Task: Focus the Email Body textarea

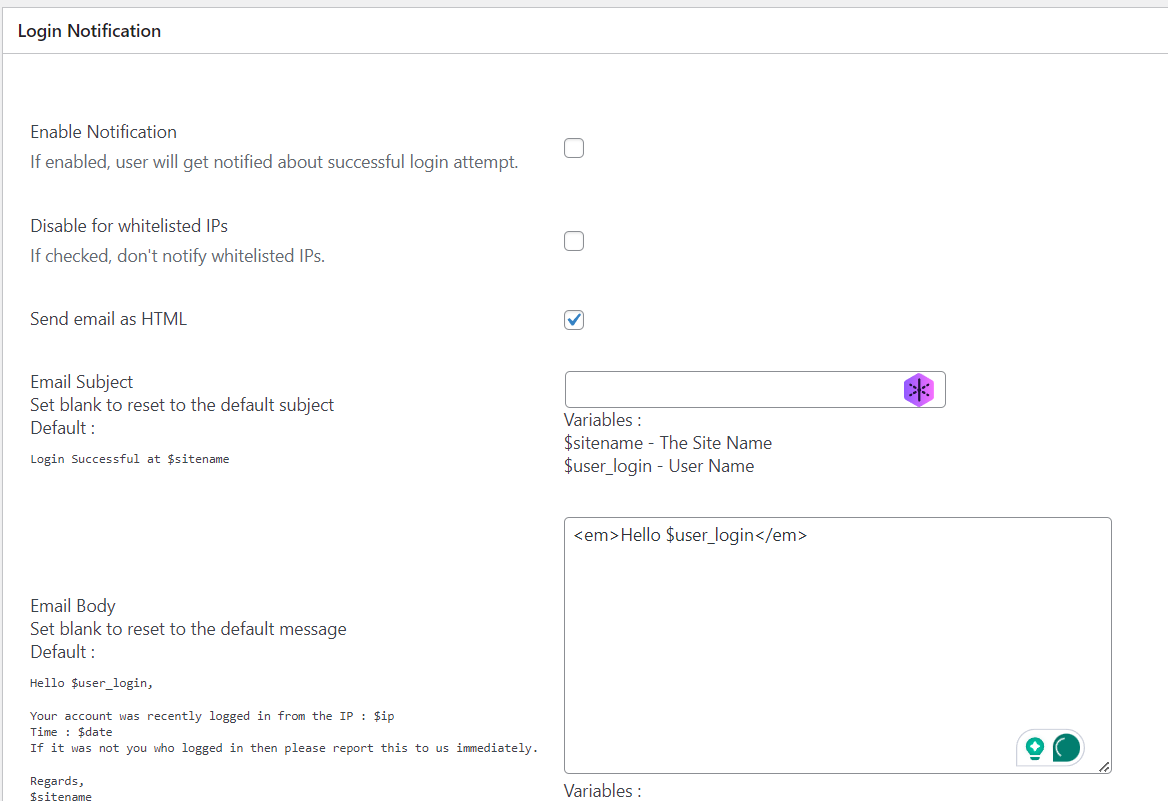Action: (837, 645)
